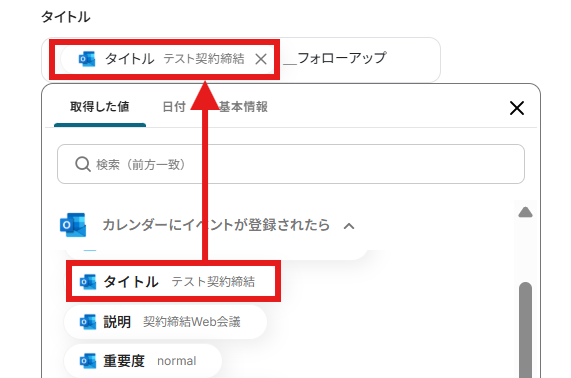Screen dimensions: 571x378
Task: Focus the 検索（前方一致） search box
Action: (x=291, y=164)
